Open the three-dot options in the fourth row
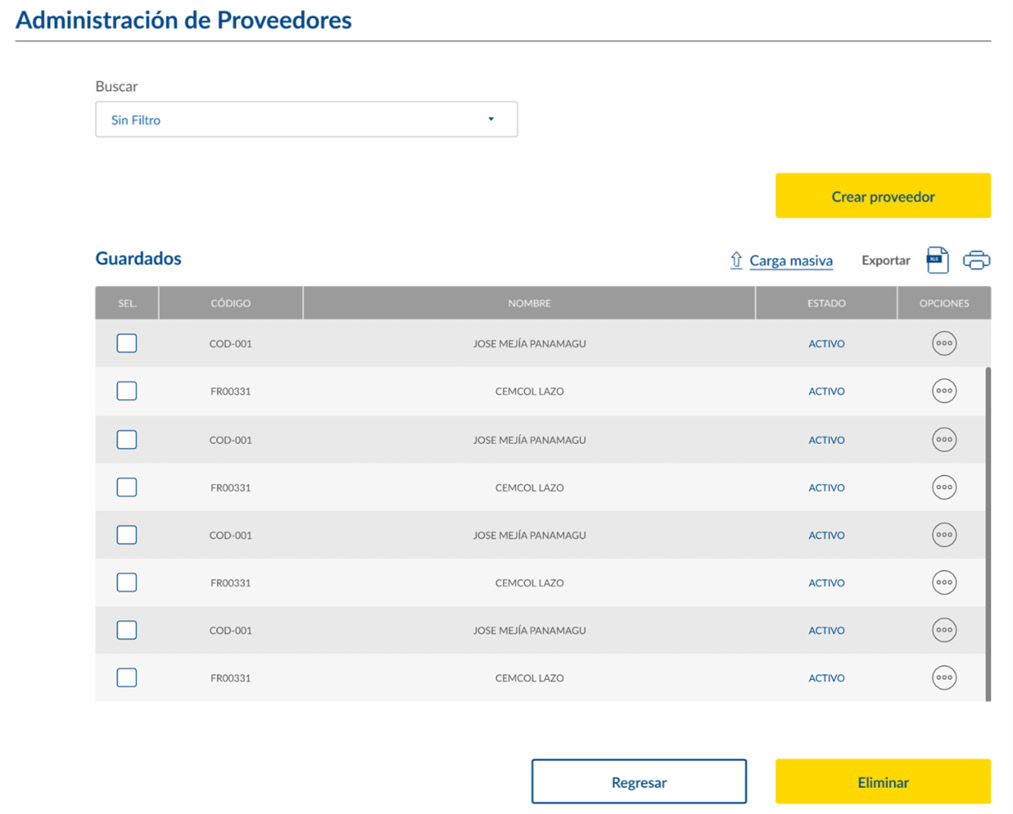Screen dimensions: 1013x814 point(944,488)
